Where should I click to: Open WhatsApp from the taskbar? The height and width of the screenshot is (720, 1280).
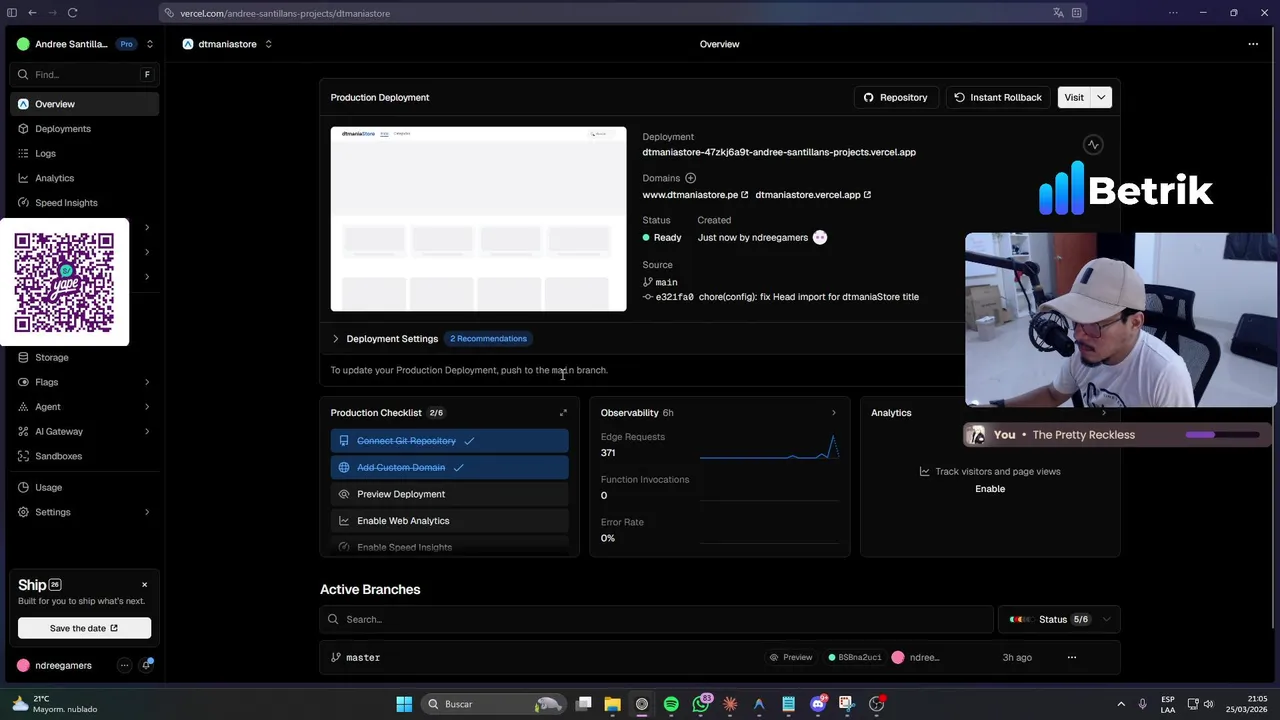[x=701, y=704]
